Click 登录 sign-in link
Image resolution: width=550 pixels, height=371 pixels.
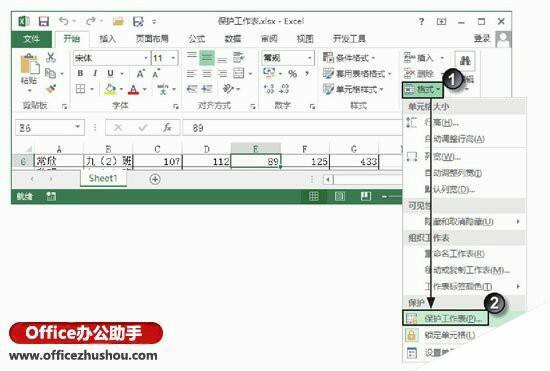(x=482, y=38)
